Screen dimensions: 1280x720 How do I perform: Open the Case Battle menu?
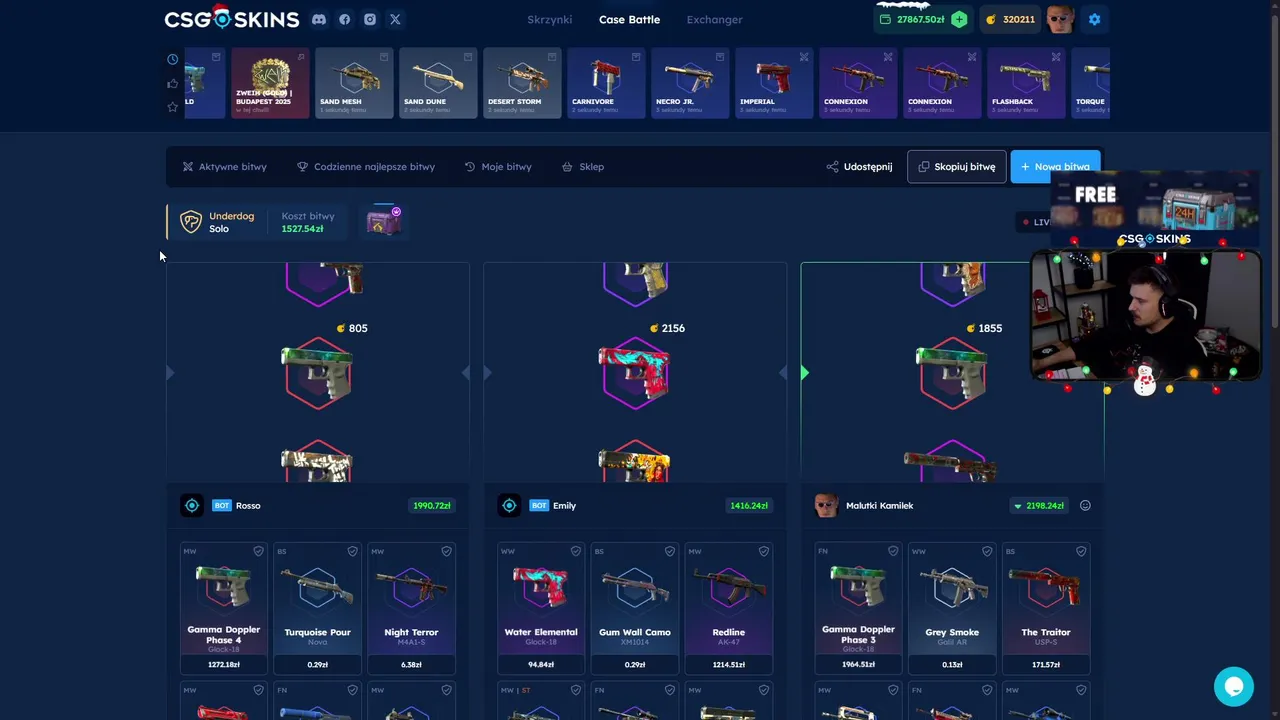click(x=629, y=19)
